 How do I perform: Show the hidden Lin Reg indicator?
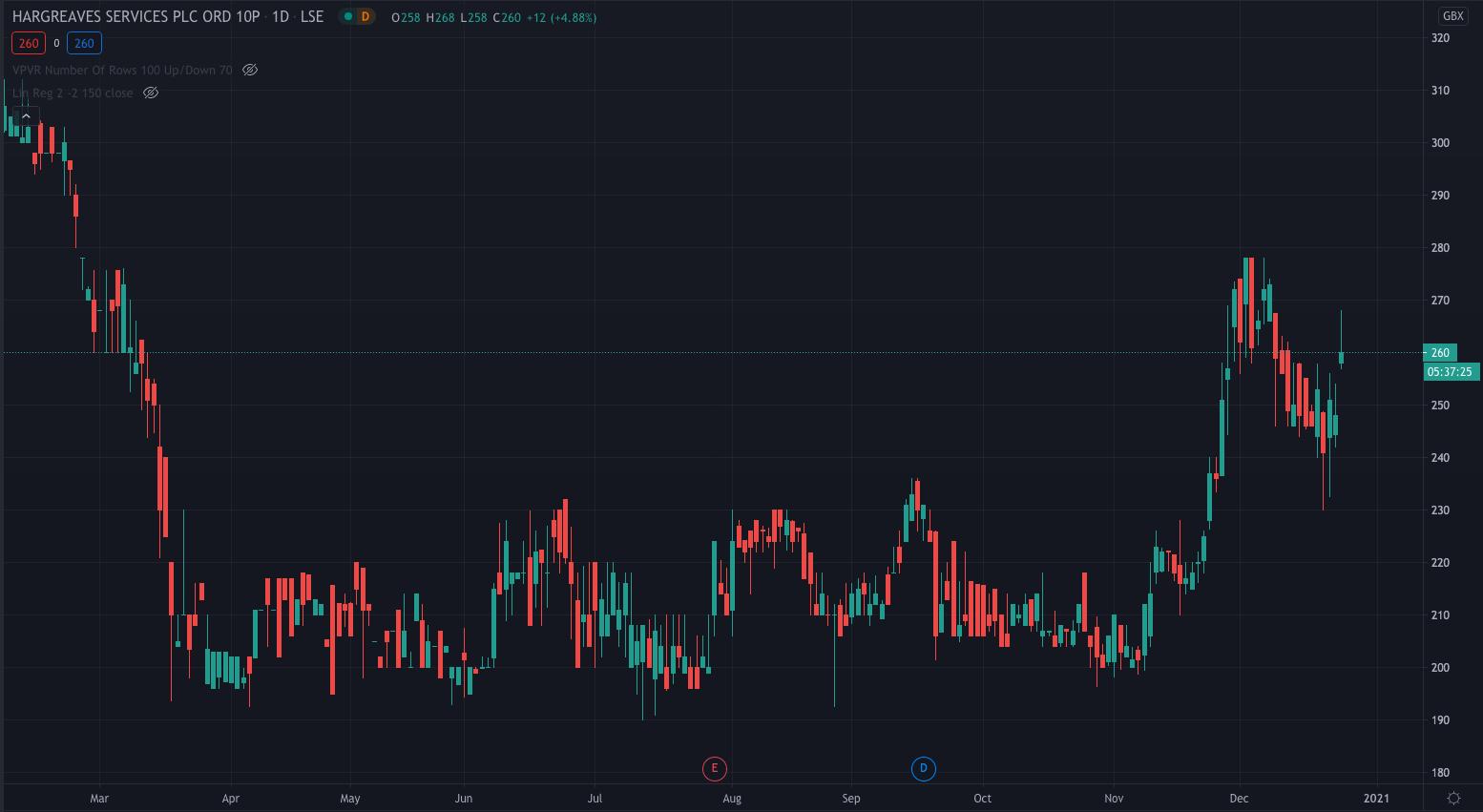click(x=151, y=93)
